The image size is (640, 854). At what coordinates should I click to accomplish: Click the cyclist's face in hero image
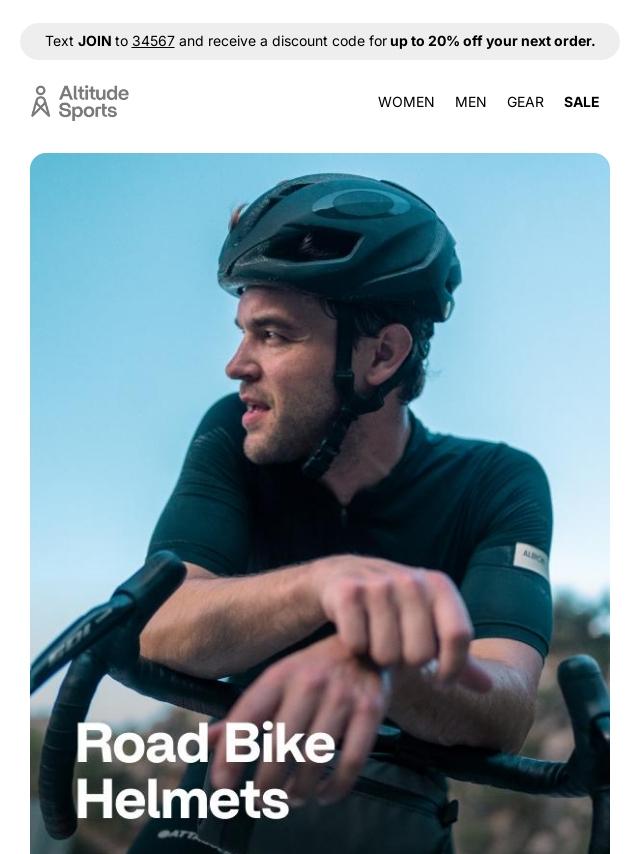(x=283, y=376)
